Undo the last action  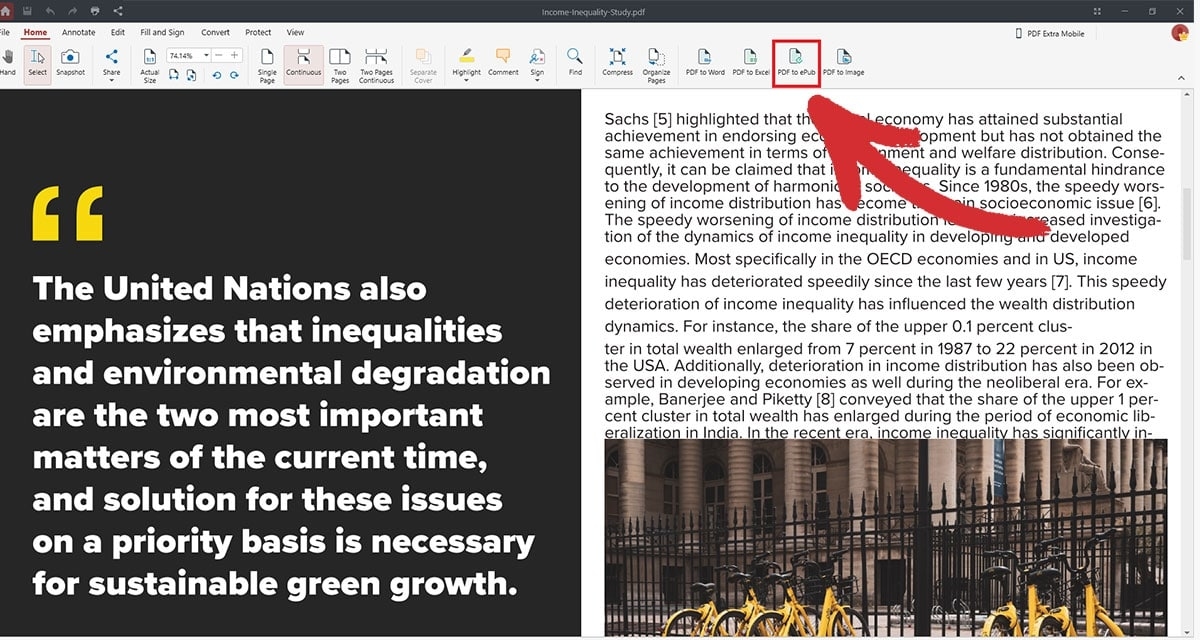49,11
